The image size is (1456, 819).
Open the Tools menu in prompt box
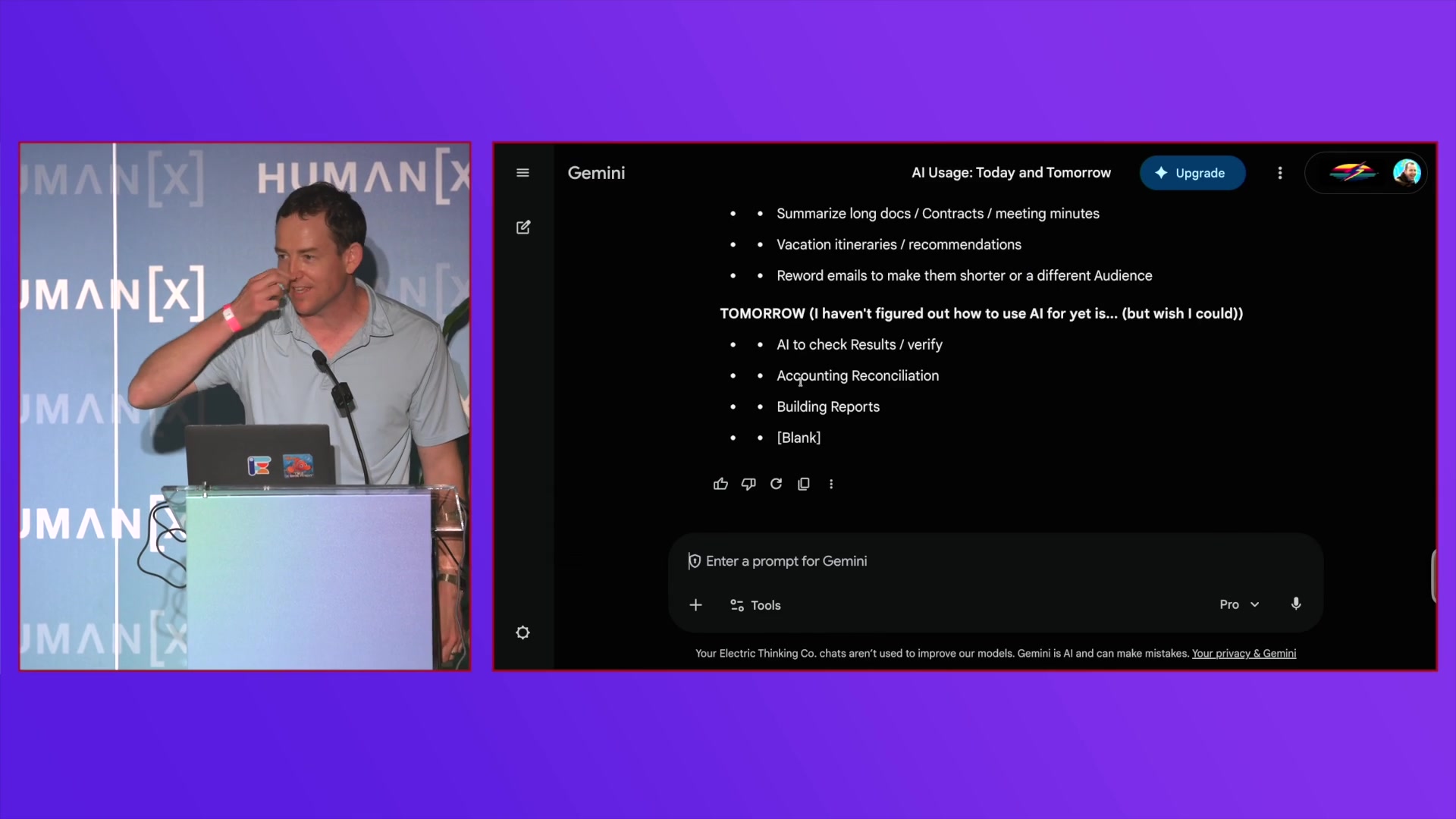[755, 605]
